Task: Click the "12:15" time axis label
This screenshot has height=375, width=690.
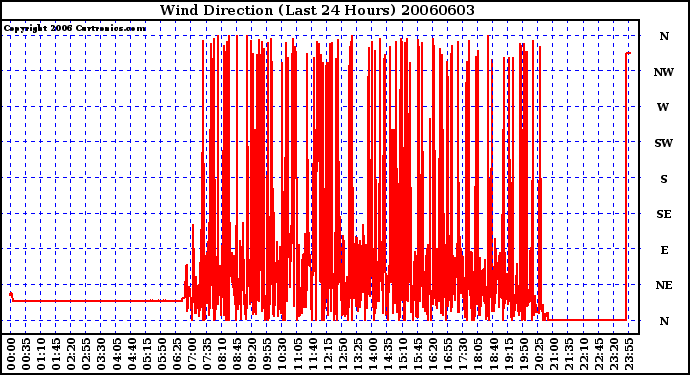Action: point(327,354)
